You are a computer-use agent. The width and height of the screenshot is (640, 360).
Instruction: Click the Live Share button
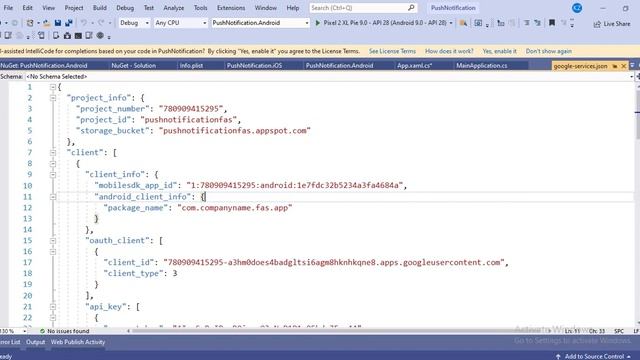coord(612,24)
